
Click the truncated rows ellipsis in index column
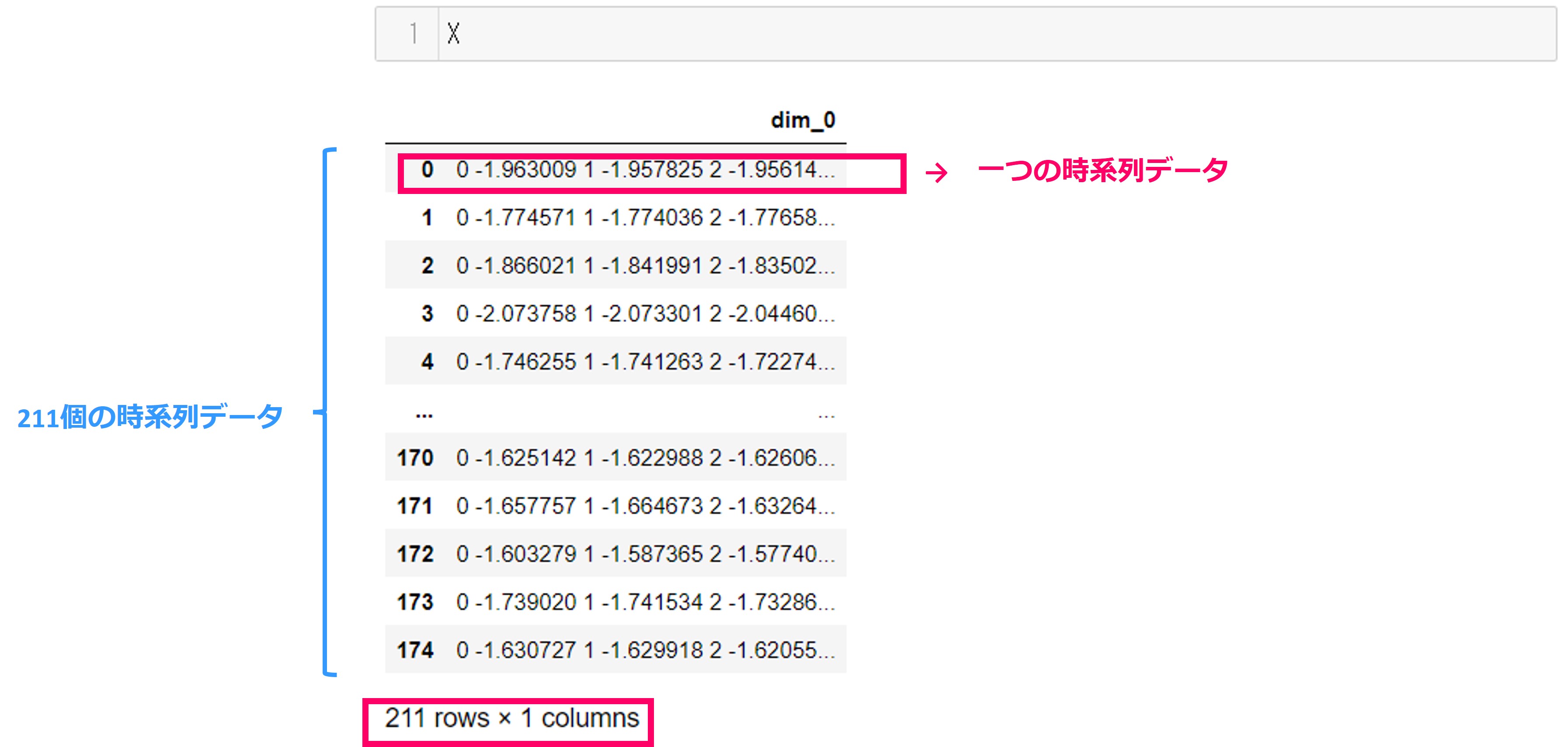(x=424, y=415)
